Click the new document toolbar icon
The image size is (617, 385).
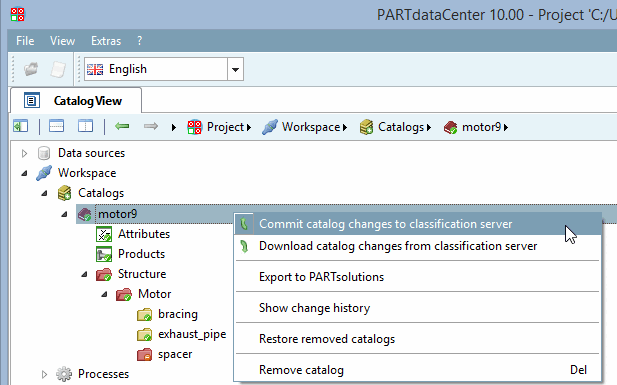tap(58, 69)
